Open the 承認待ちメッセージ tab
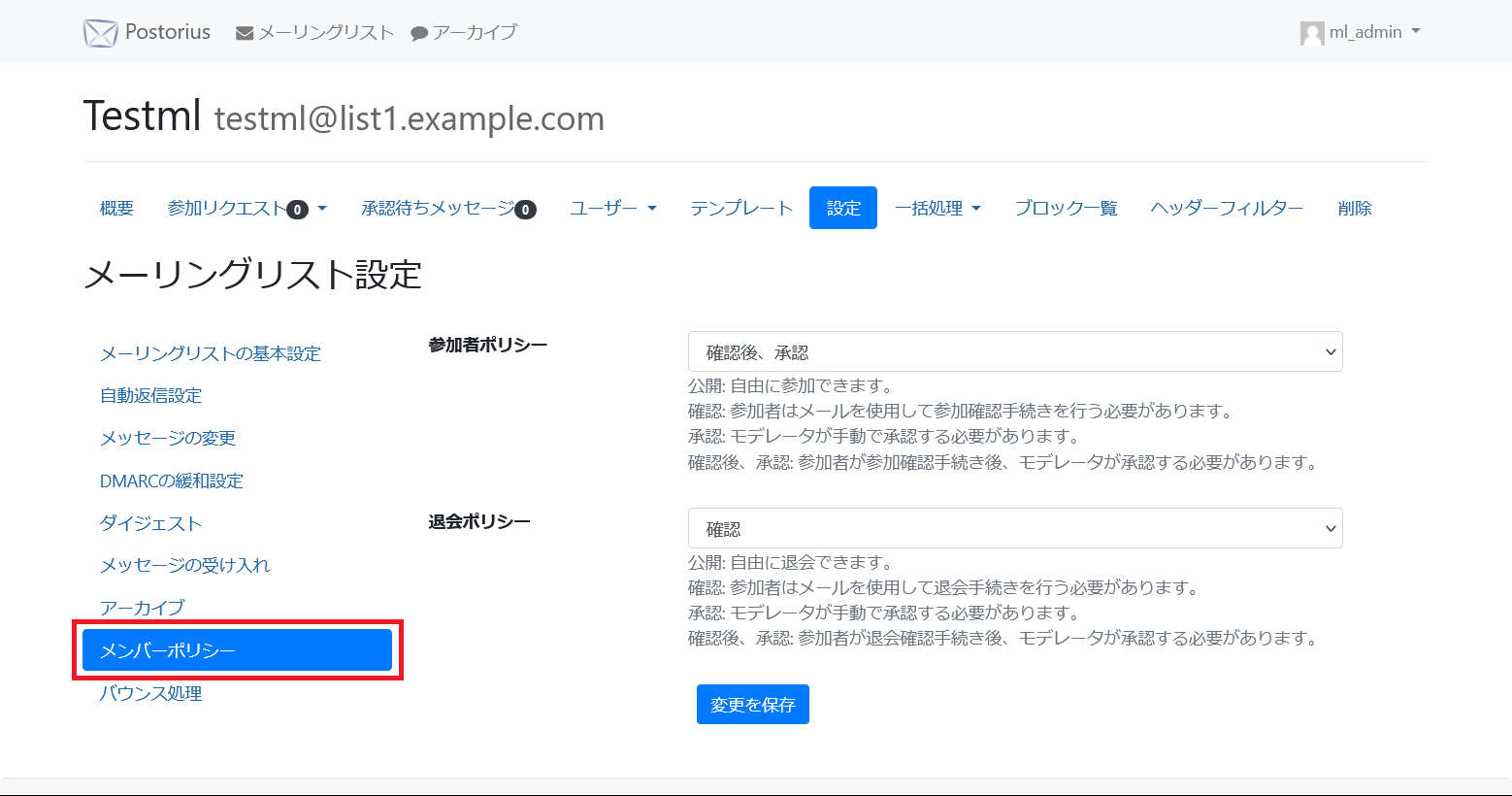Viewport: 1512px width, 796px height. coord(448,208)
